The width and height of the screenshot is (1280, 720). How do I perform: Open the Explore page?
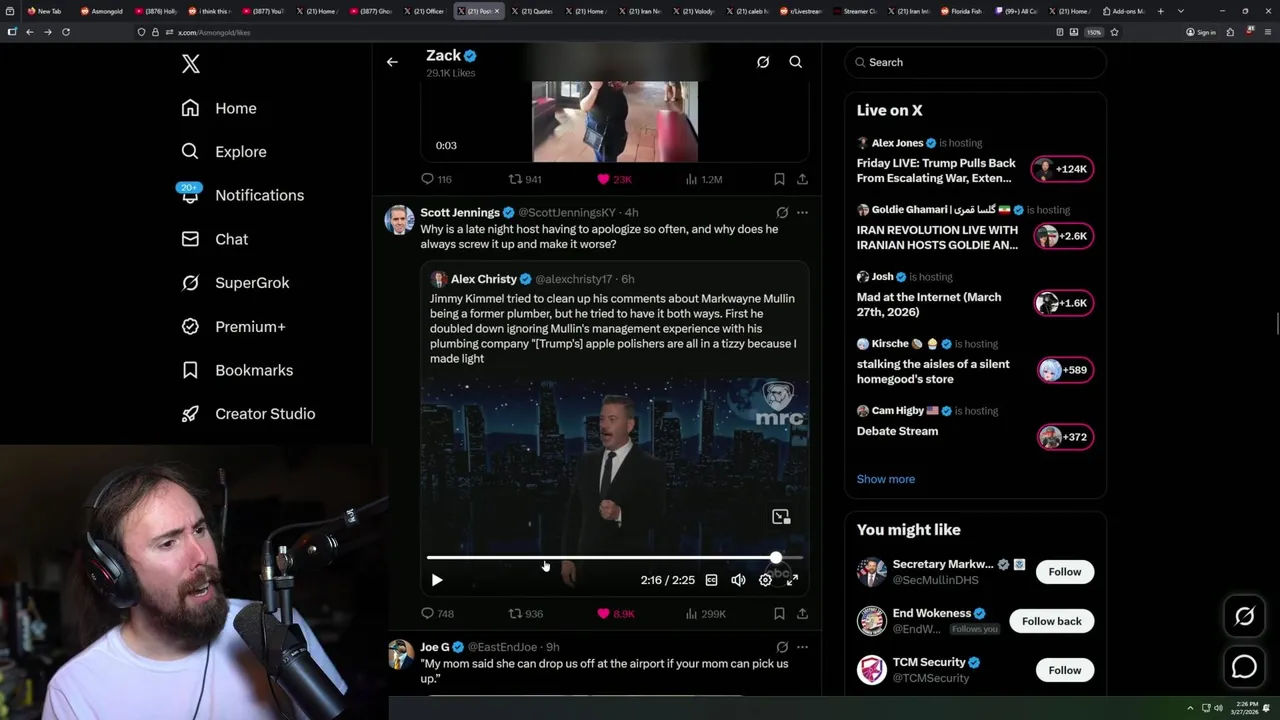[x=224, y=152]
